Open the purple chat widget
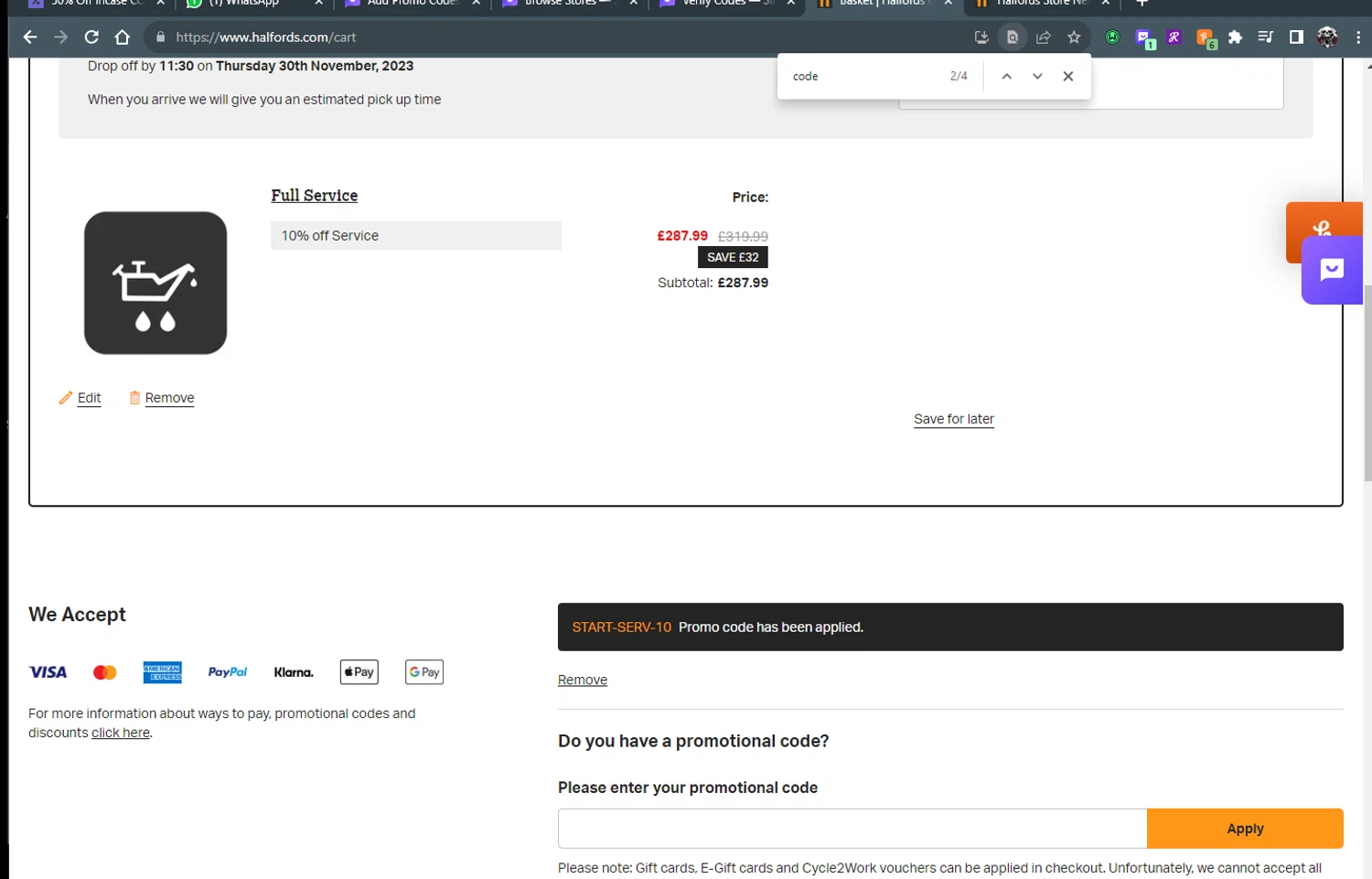 pyautogui.click(x=1332, y=271)
